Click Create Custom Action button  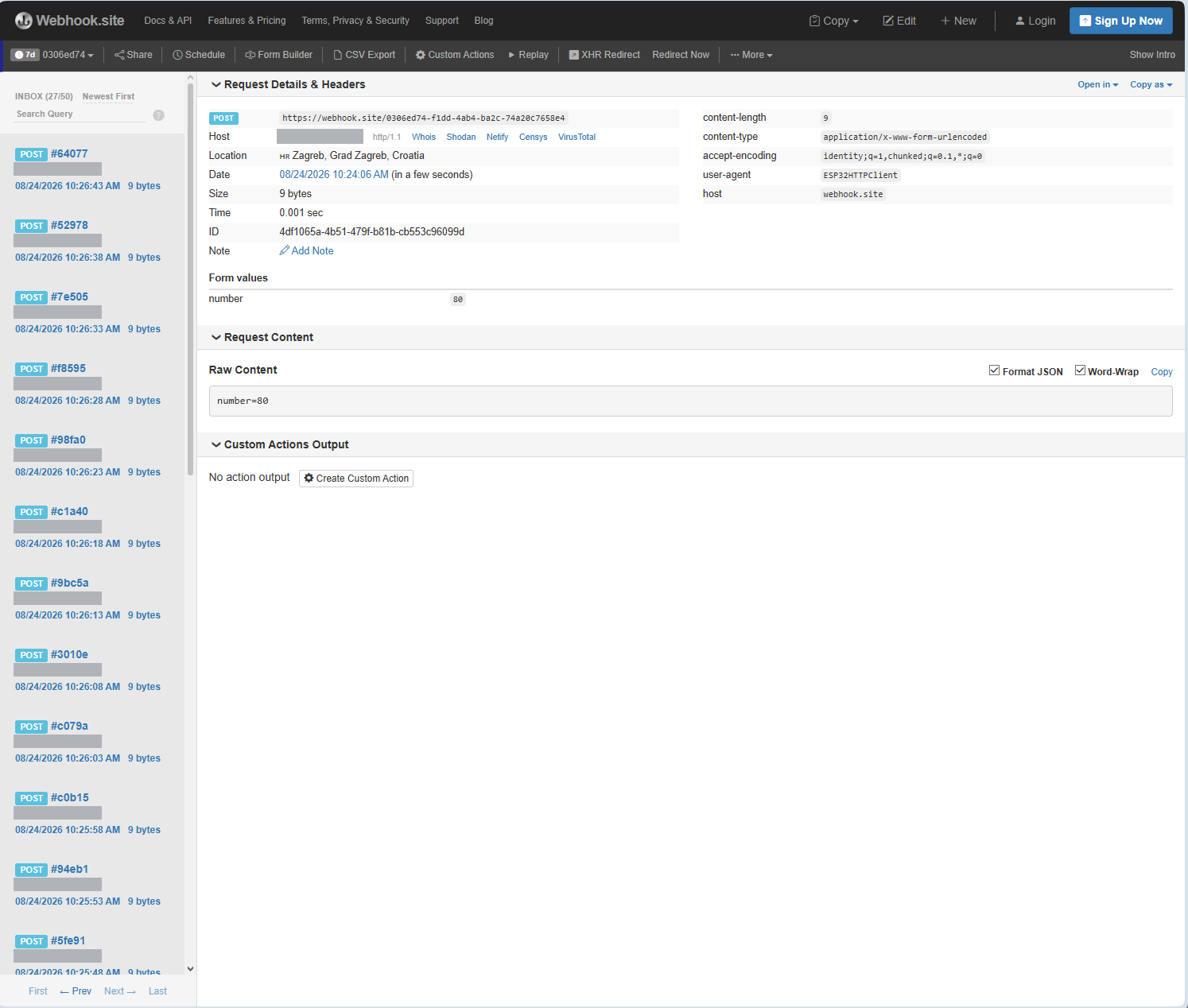(x=356, y=478)
